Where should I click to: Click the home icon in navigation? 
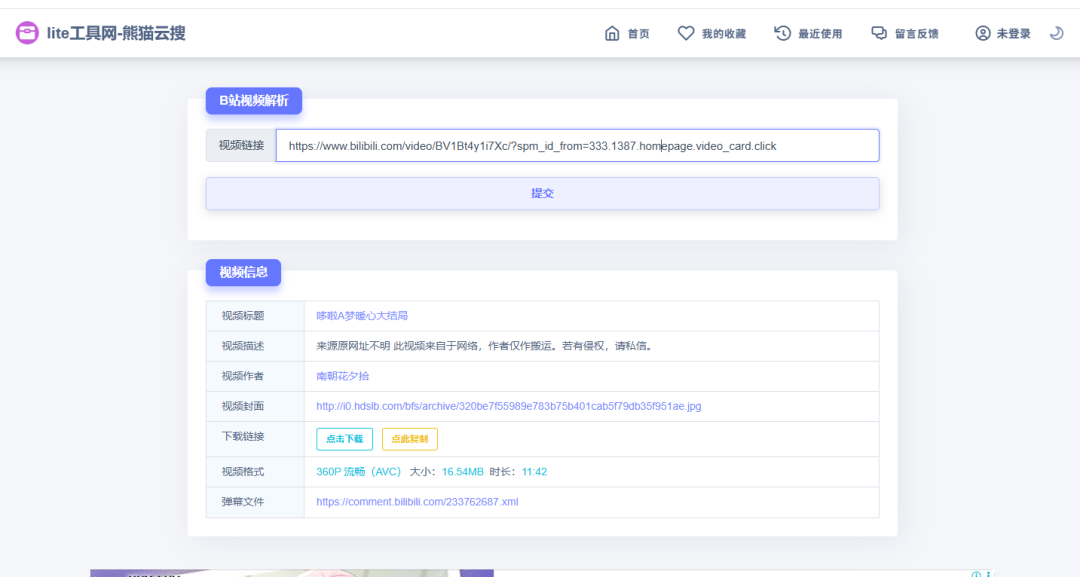coord(612,33)
